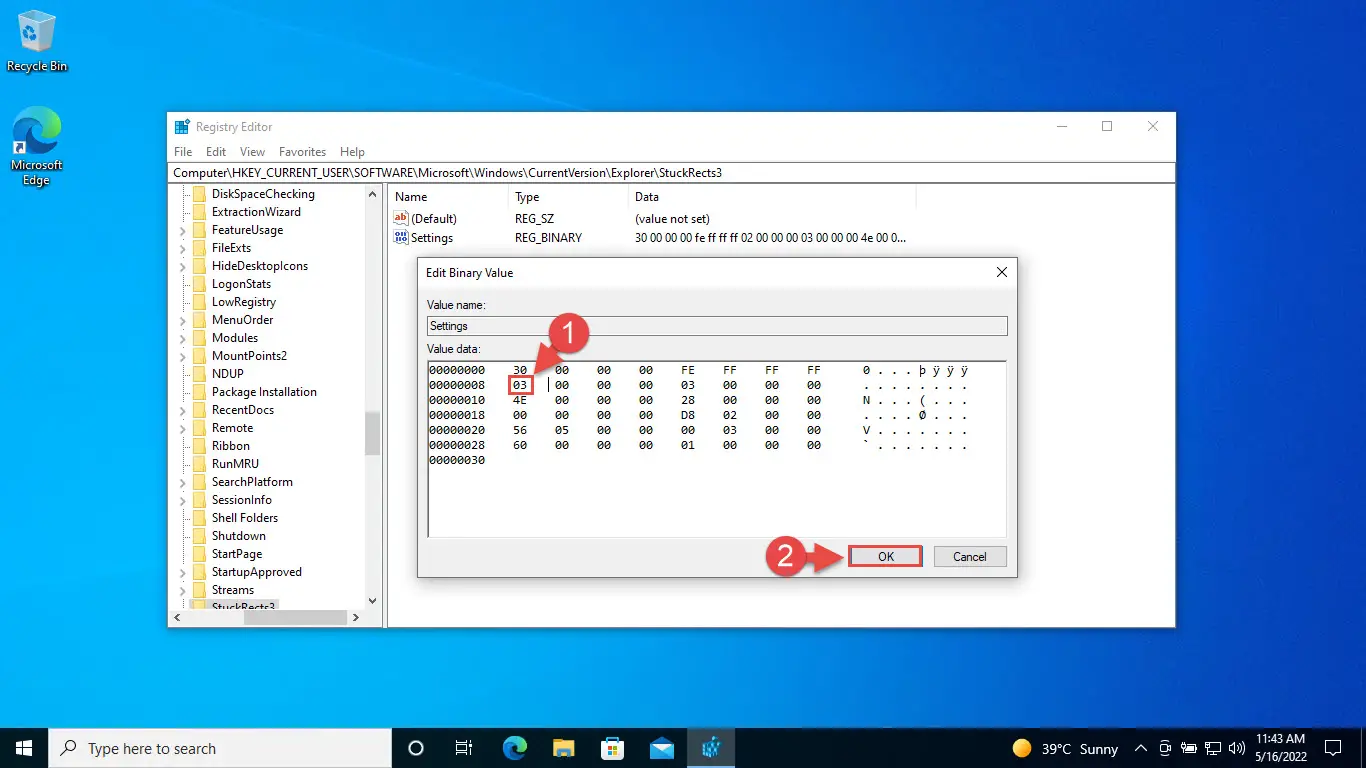Close the Edit Binary Value dialog
The width and height of the screenshot is (1366, 768).
click(1002, 272)
